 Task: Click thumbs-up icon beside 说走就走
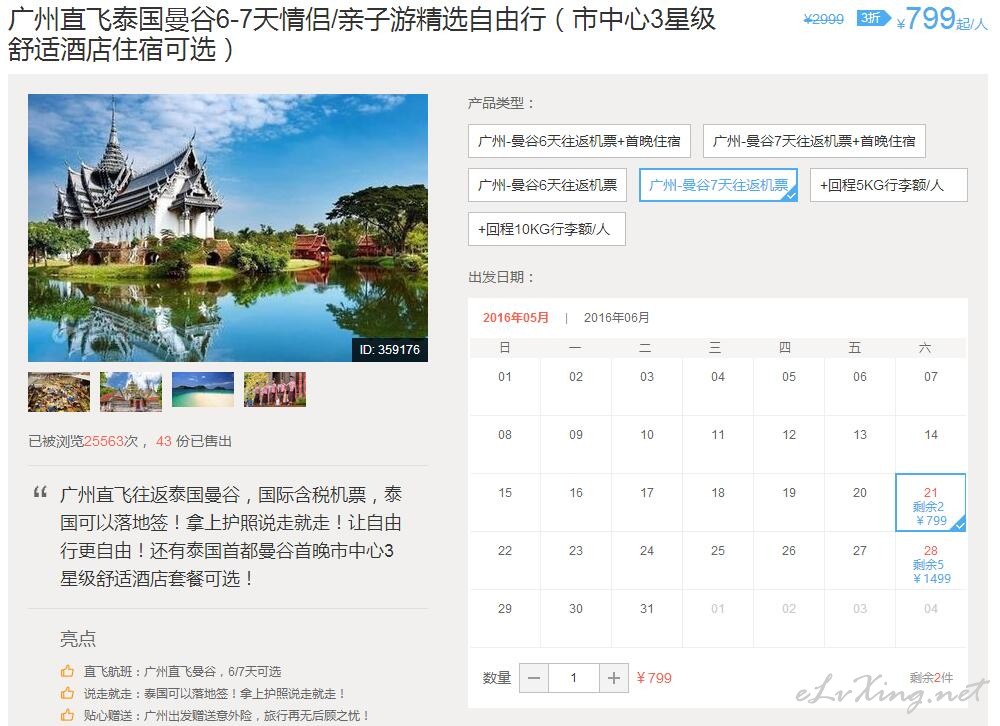point(68,693)
